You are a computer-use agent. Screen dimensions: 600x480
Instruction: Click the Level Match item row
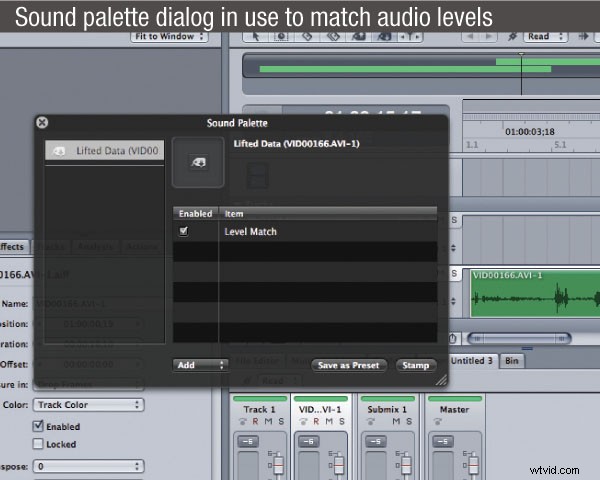pyautogui.click(x=305, y=231)
